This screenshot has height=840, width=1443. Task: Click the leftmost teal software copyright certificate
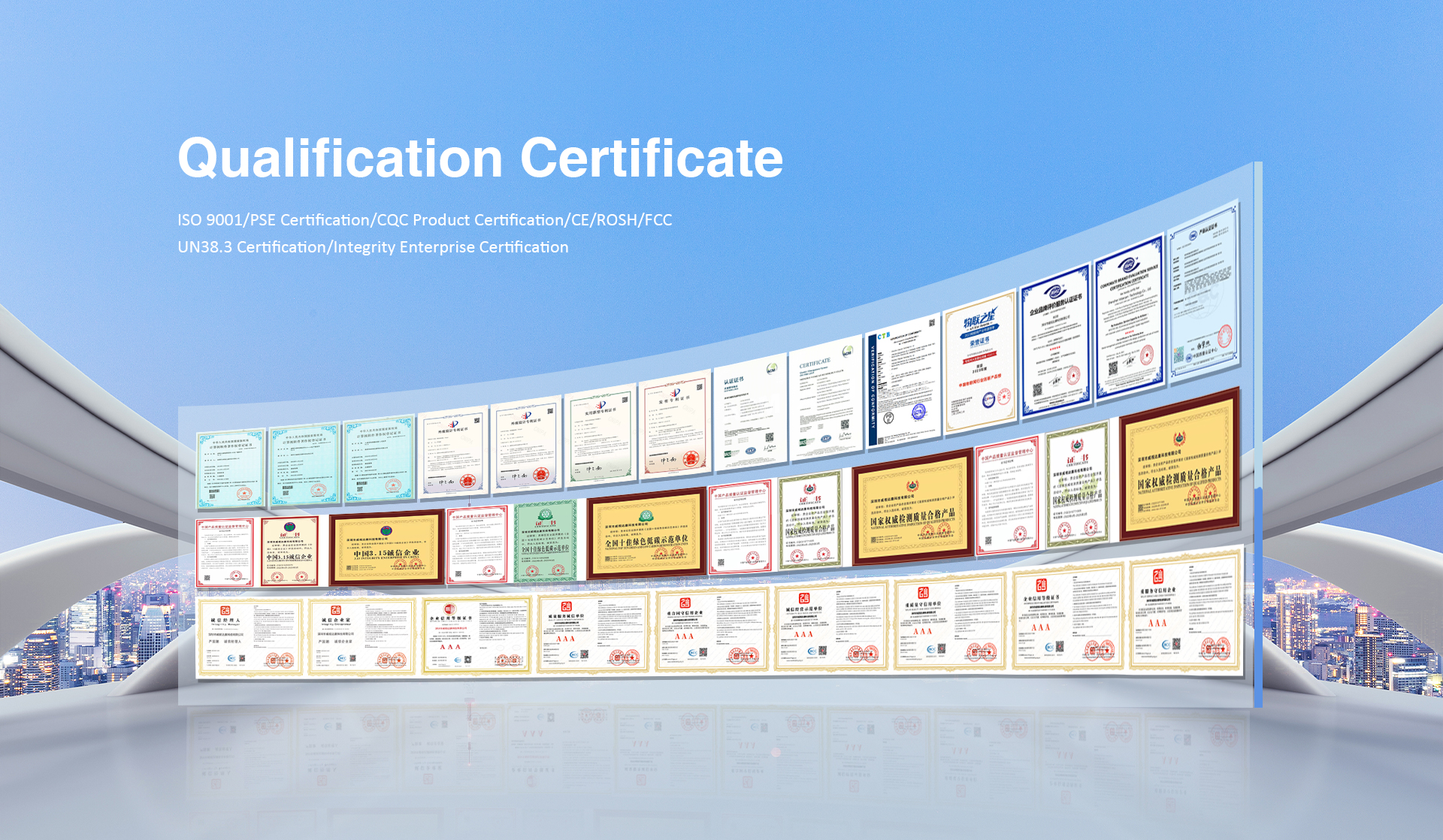[231, 469]
